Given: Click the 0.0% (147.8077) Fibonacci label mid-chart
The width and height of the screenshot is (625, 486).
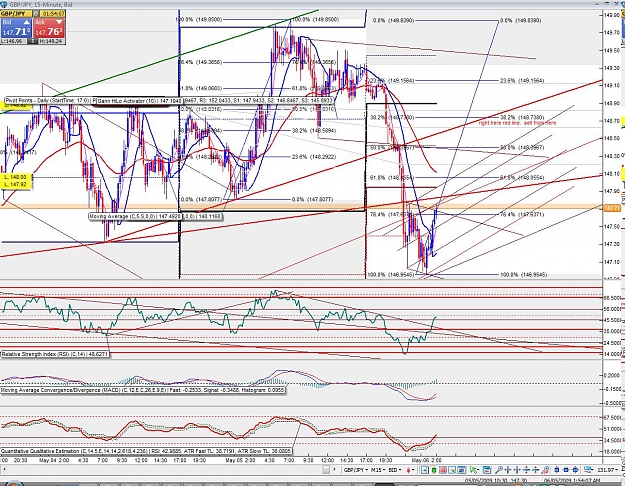Looking at the screenshot, I should [312, 199].
